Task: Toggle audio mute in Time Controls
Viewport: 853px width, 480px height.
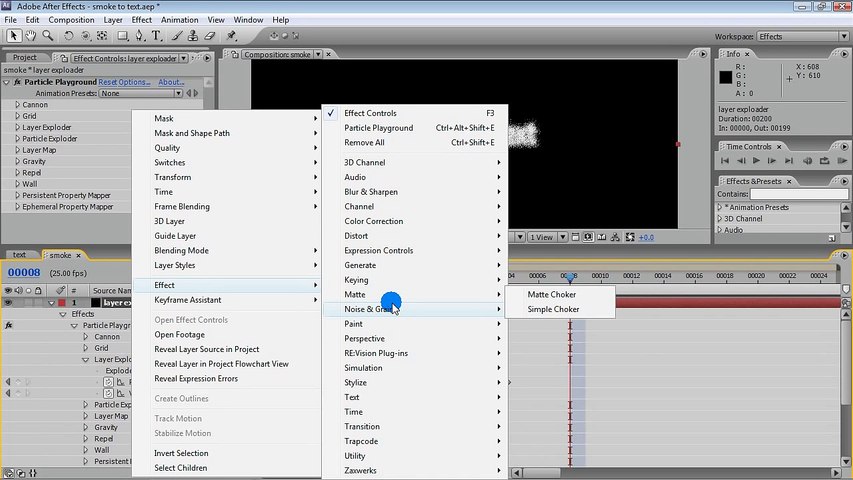Action: (808, 161)
